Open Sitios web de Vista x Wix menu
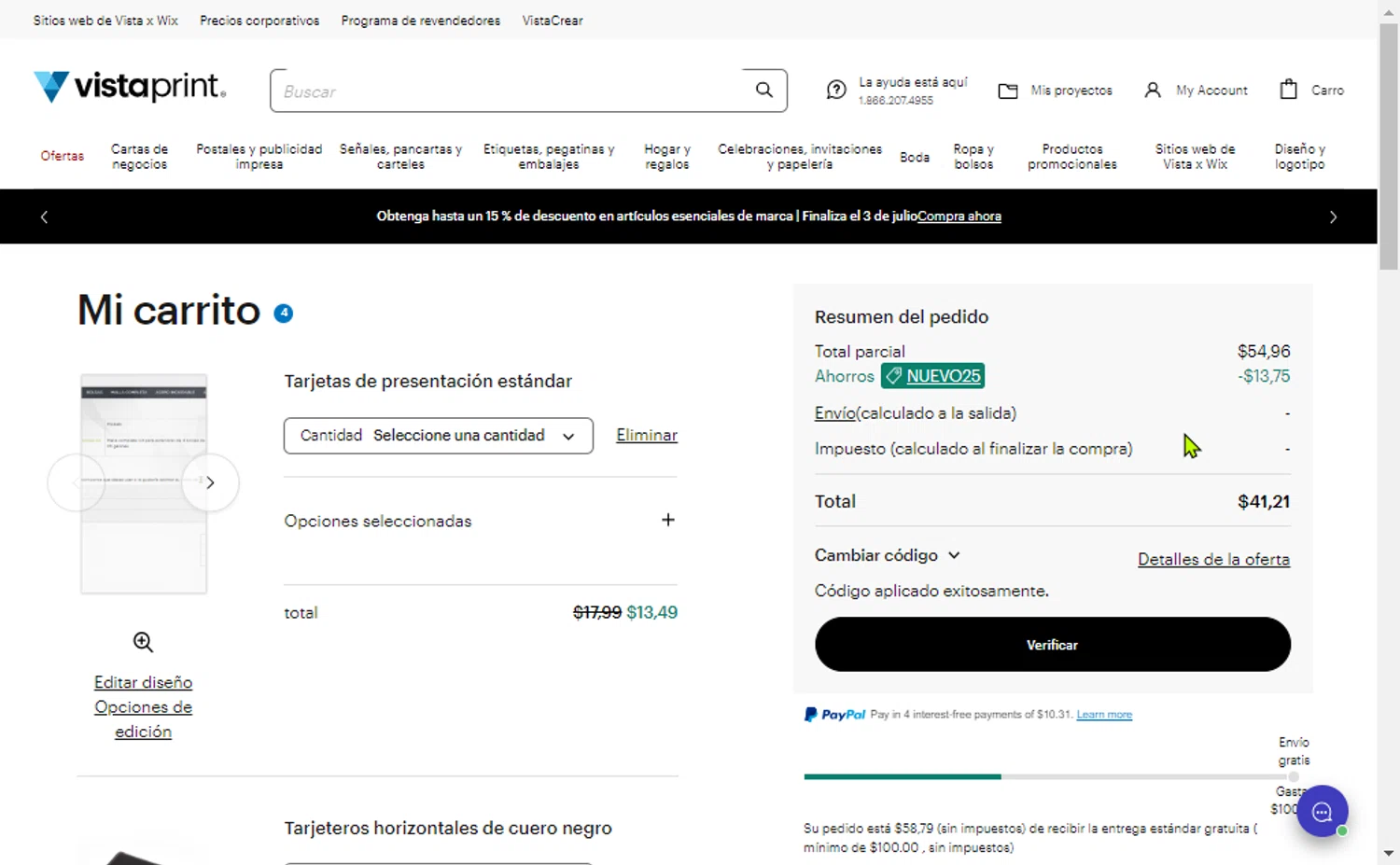The height and width of the screenshot is (865, 1400). point(1196,157)
